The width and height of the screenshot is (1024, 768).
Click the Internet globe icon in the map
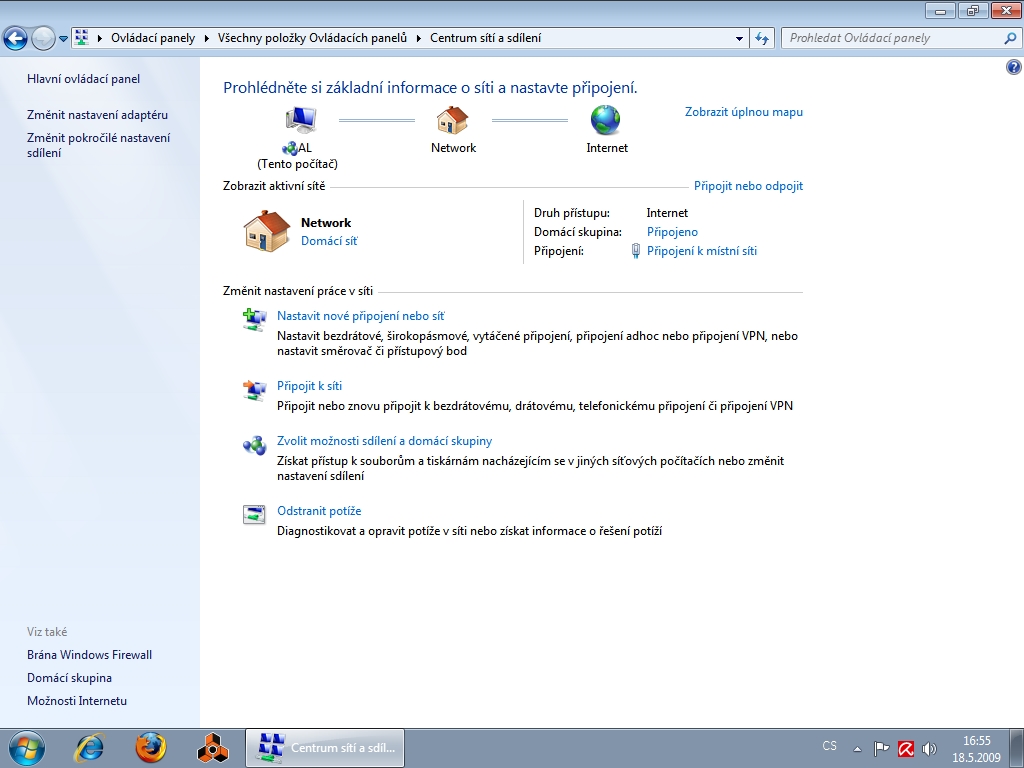pyautogui.click(x=605, y=120)
